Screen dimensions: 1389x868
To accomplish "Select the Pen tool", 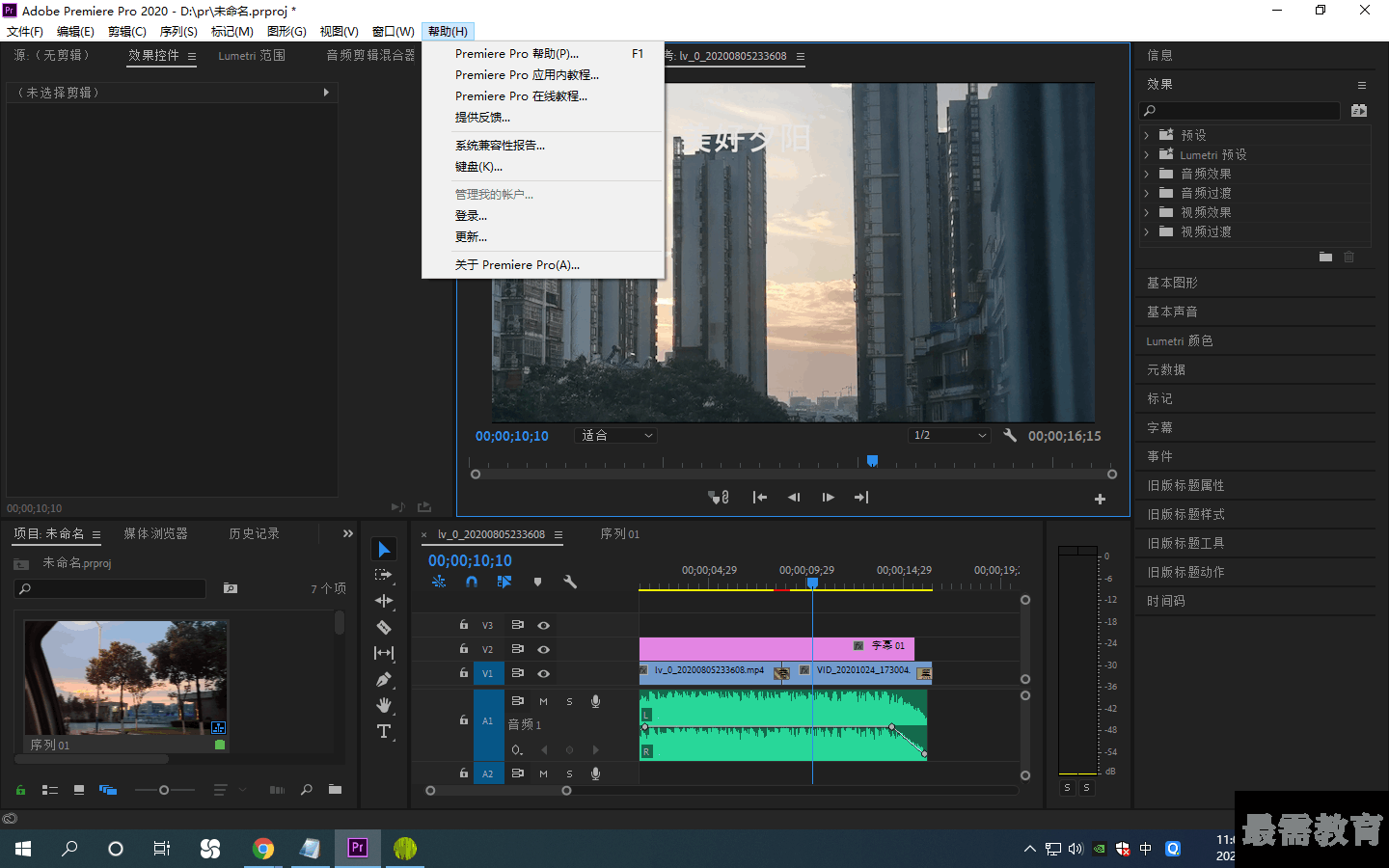I will click(x=384, y=679).
